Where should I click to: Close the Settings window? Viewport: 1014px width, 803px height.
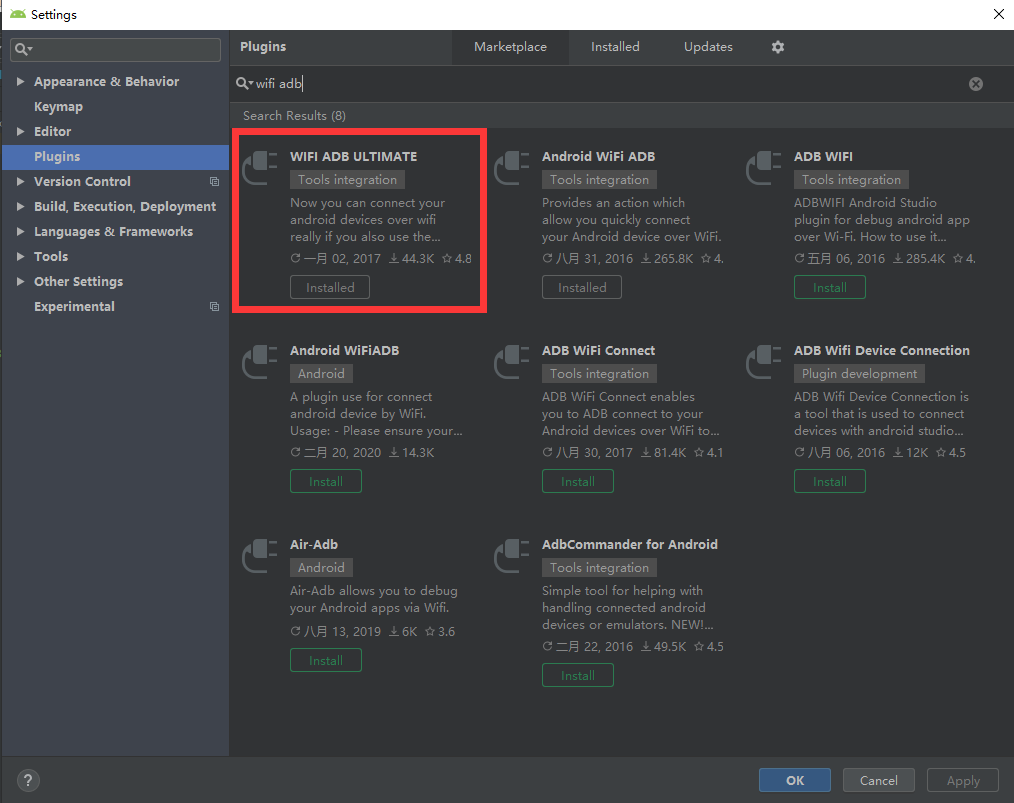999,14
